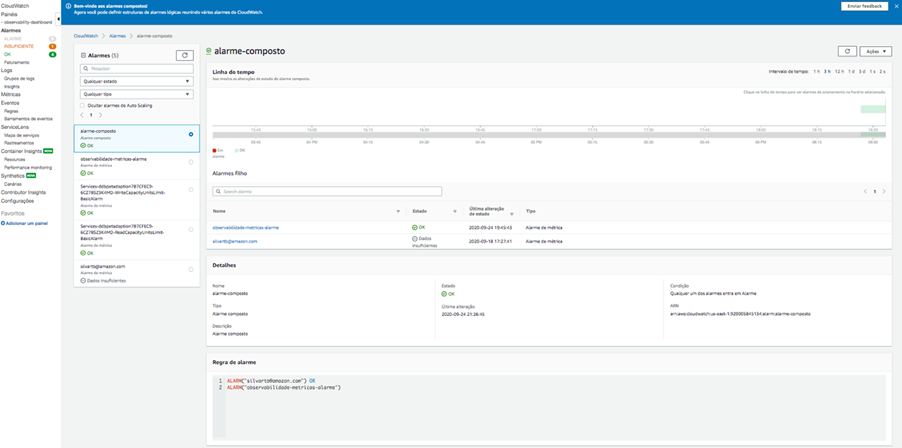
Task: Check Ocultar alarmes do Auto Scaling
Action: [x=82, y=106]
